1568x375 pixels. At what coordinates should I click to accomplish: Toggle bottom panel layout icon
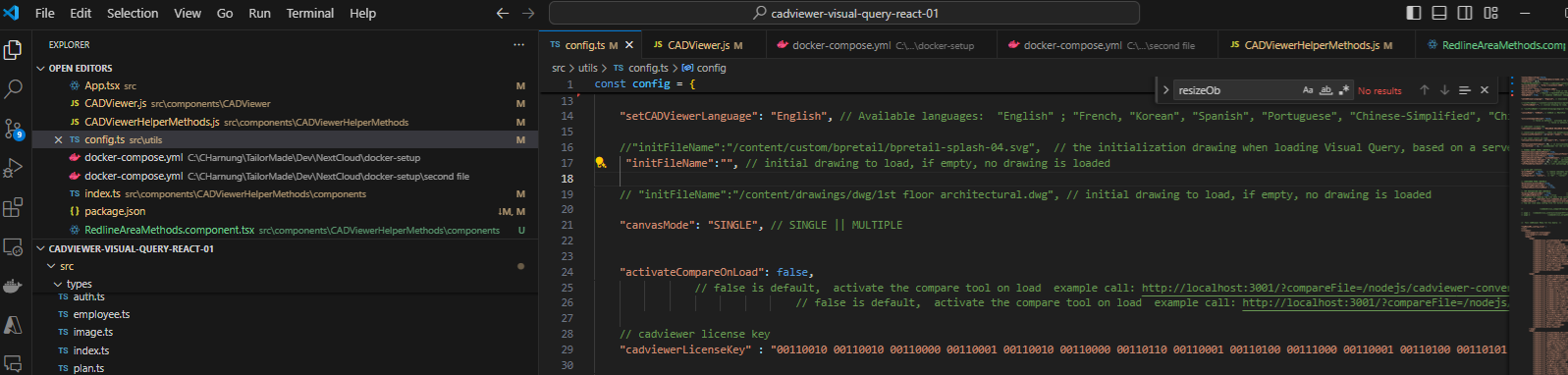click(x=1439, y=13)
